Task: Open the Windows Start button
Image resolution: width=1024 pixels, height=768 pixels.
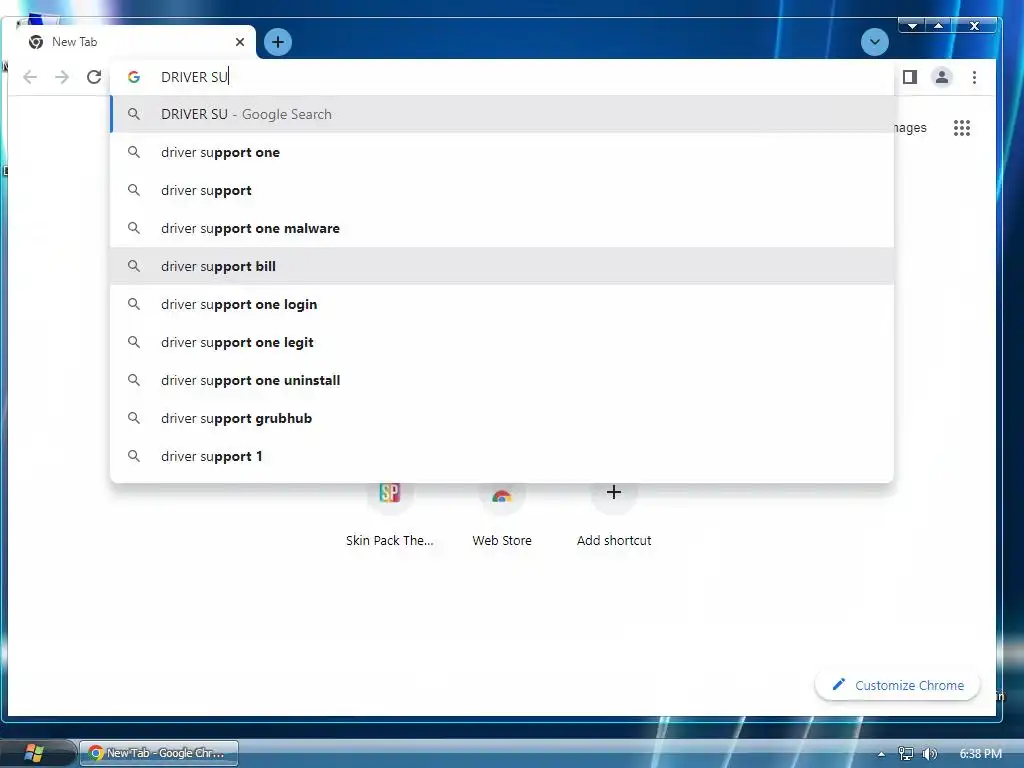Action: (x=33, y=753)
